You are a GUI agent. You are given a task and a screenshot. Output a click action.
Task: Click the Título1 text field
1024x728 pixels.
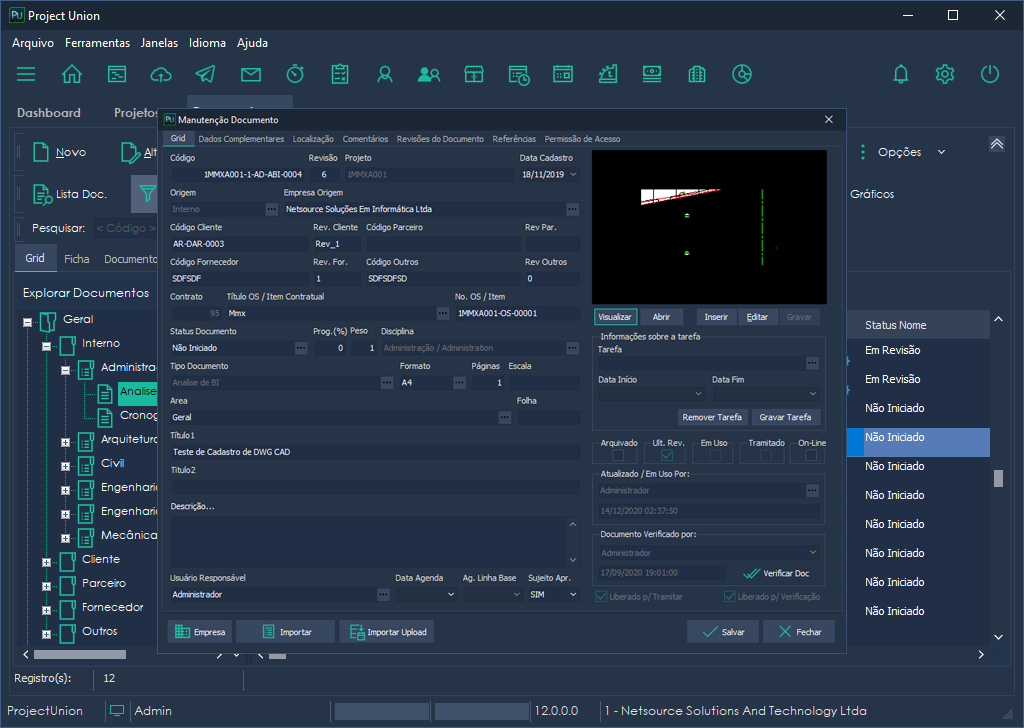click(x=374, y=452)
